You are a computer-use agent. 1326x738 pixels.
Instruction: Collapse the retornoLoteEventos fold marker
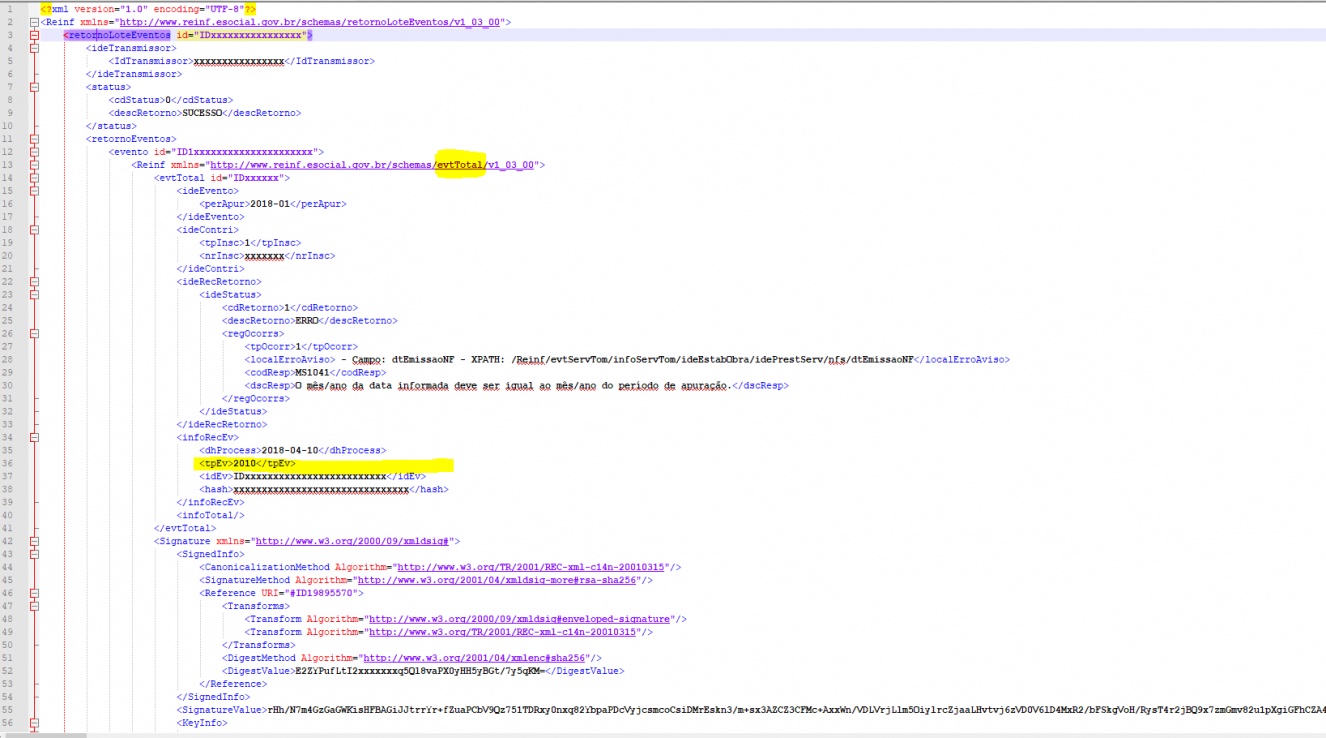point(35,34)
